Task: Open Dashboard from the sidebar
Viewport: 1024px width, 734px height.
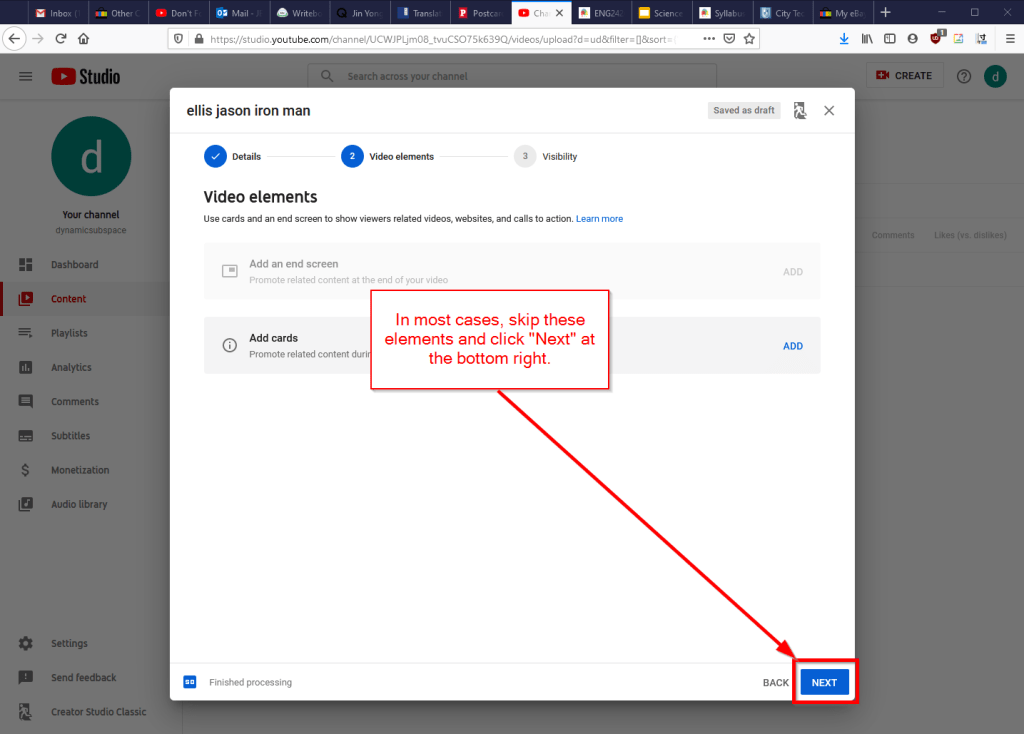Action: 74,265
